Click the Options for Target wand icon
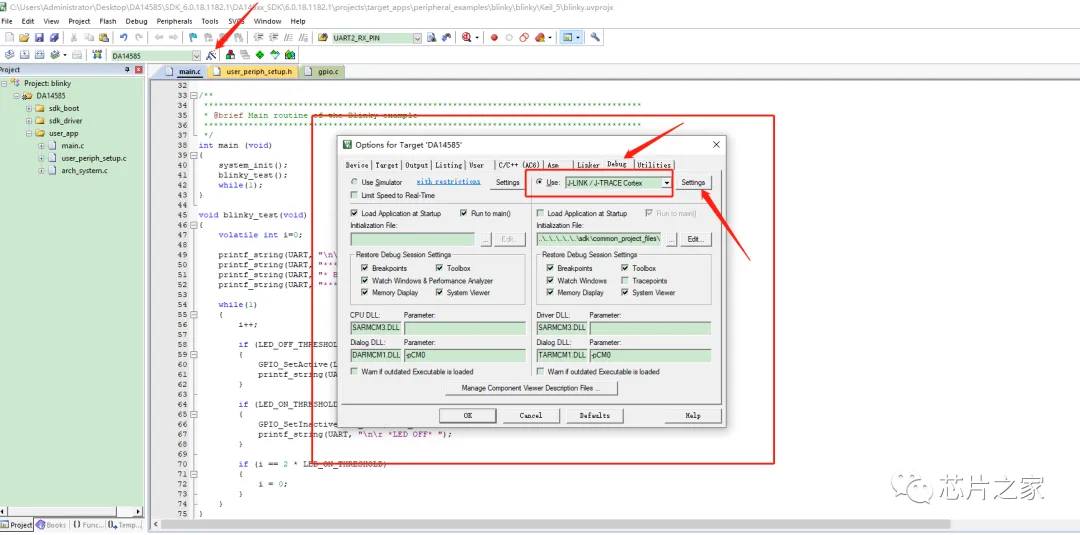Image resolution: width=1080 pixels, height=535 pixels. pos(211,55)
